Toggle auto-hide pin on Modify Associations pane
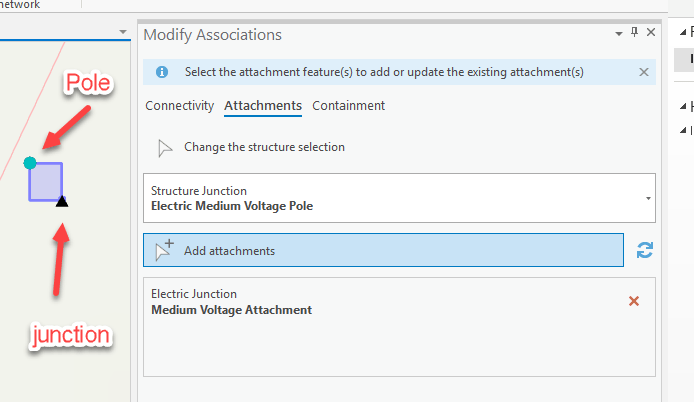The width and height of the screenshot is (694, 402). [x=634, y=33]
